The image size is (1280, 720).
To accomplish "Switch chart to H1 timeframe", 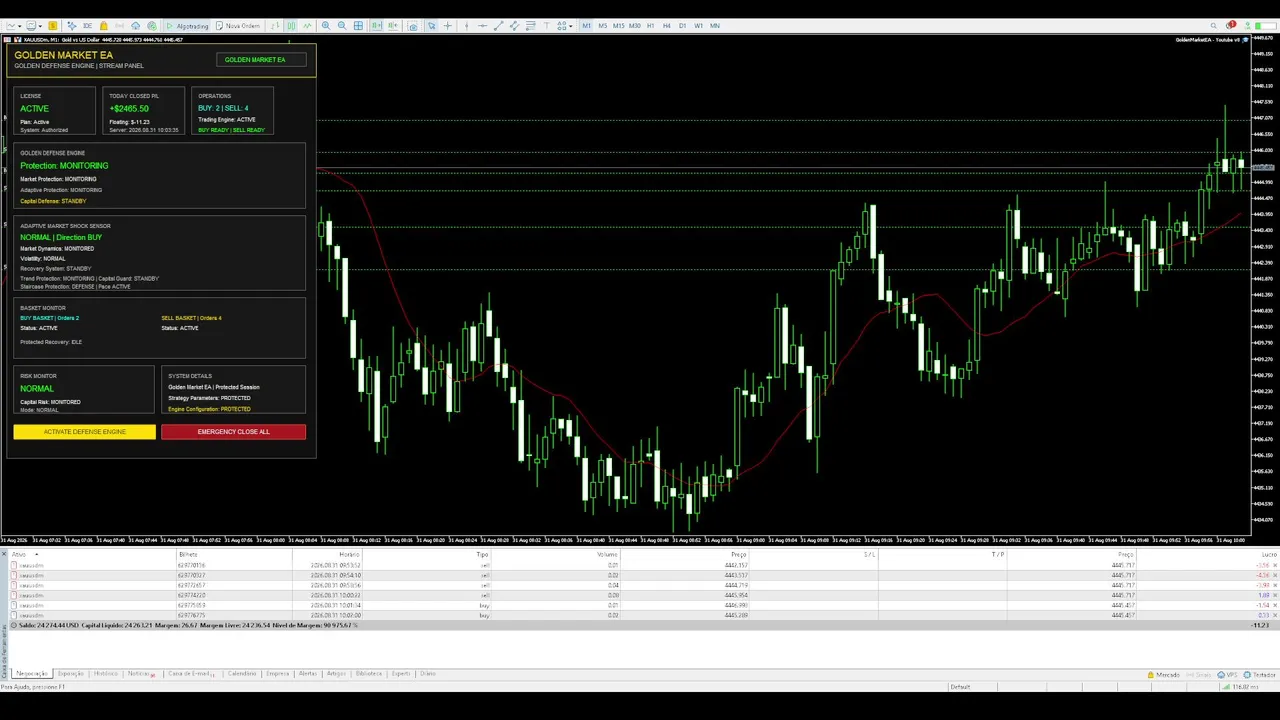I will click(x=651, y=26).
